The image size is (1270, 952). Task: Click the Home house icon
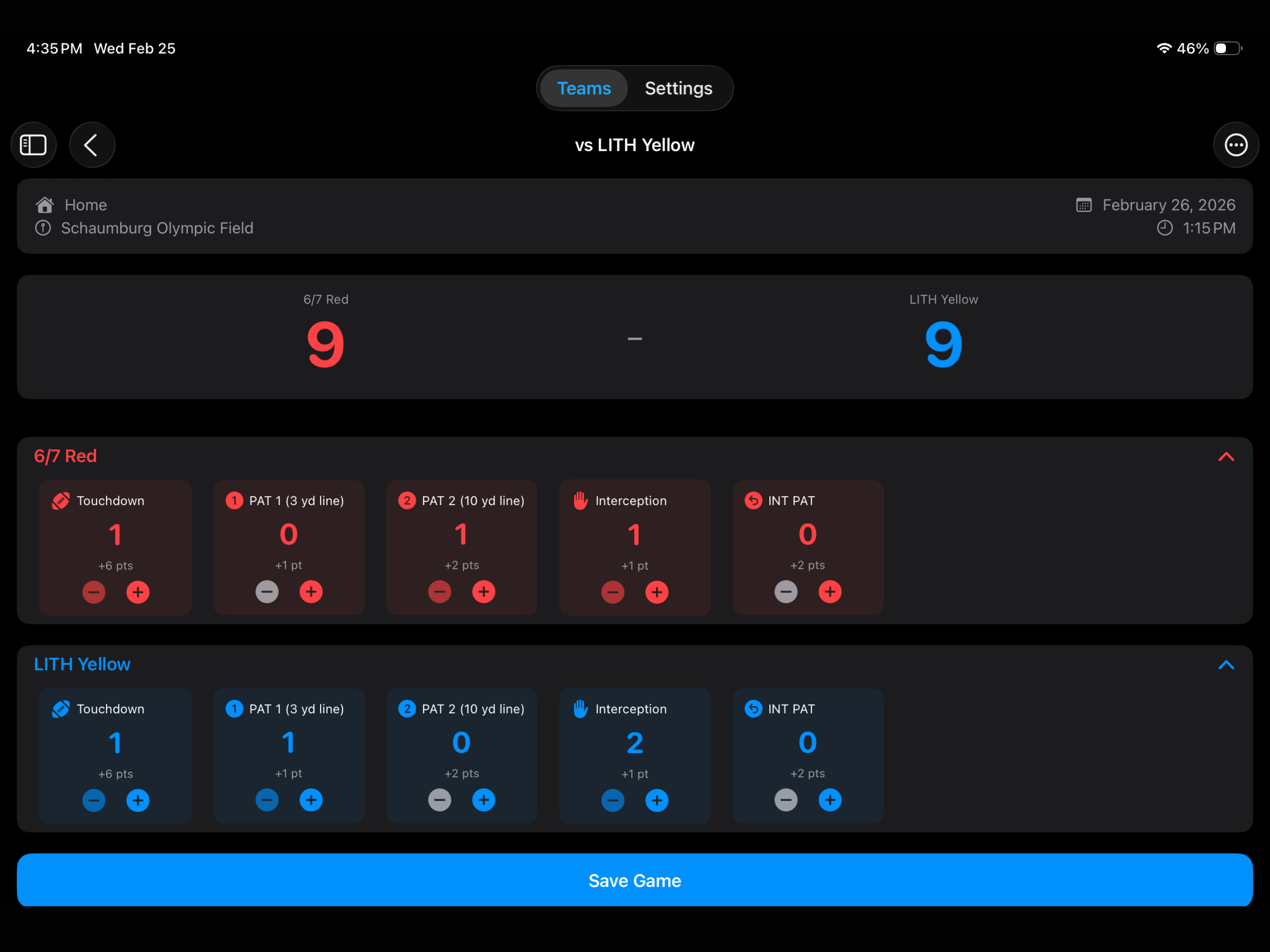pos(45,205)
